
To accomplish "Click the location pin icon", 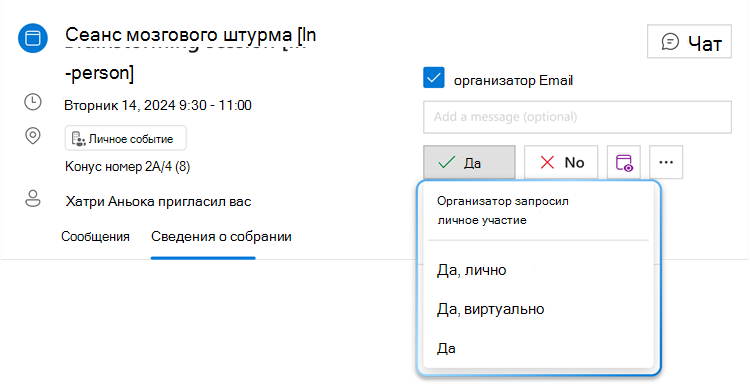I will pos(33,136).
